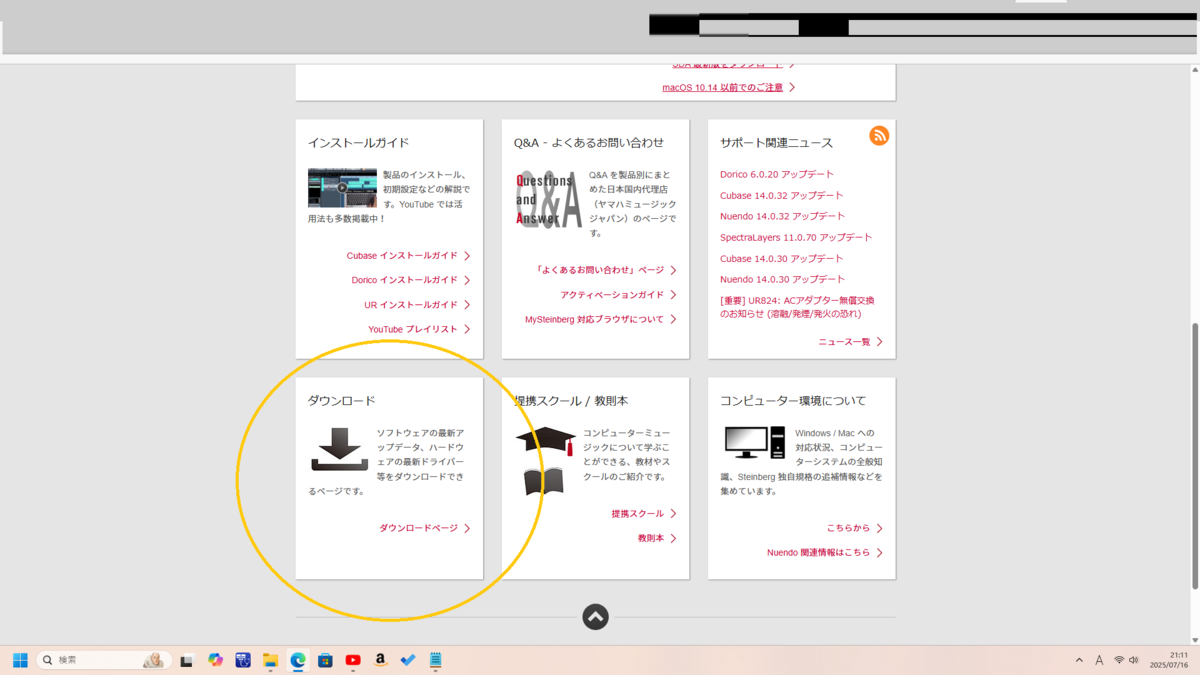Open the clock and date 21:11
Viewport: 1200px width, 675px height.
click(1169, 660)
